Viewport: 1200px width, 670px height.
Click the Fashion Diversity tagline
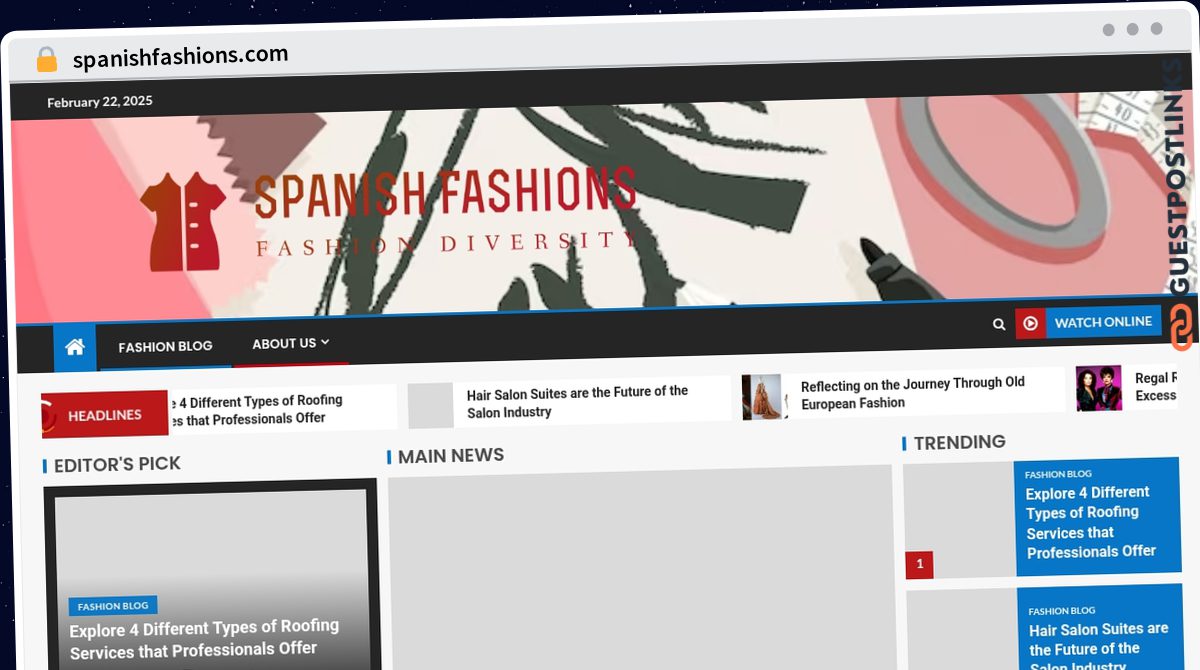(x=446, y=243)
